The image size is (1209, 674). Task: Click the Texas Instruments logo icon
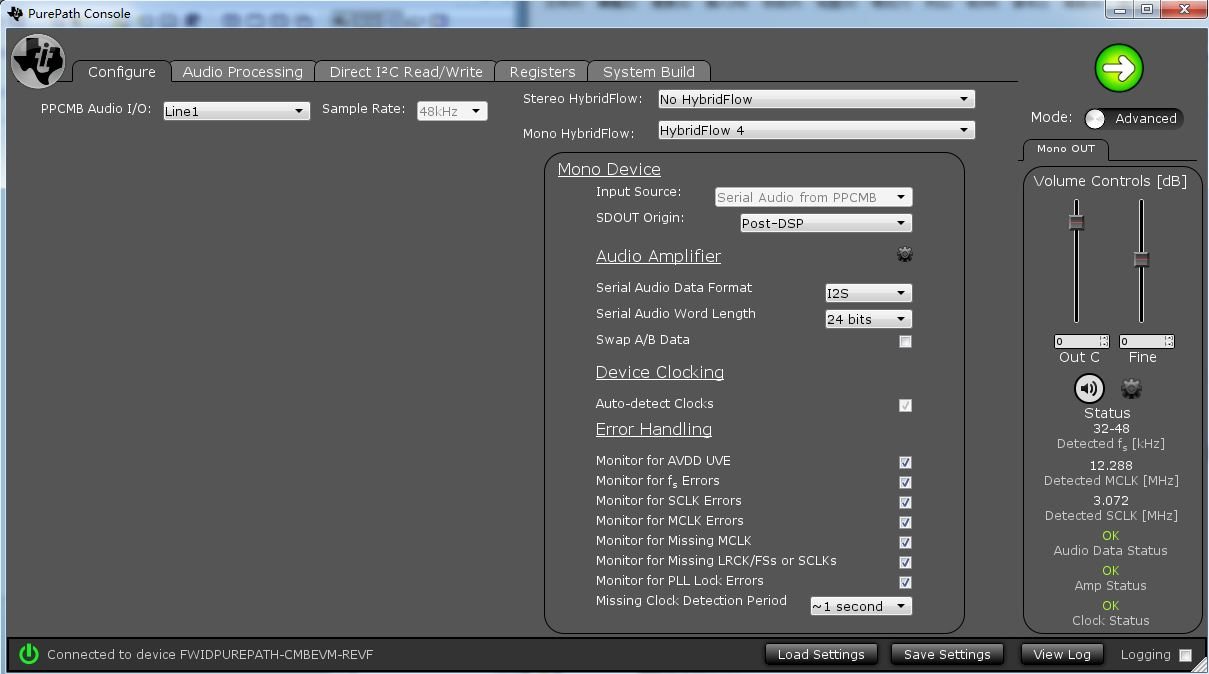click(x=38, y=61)
